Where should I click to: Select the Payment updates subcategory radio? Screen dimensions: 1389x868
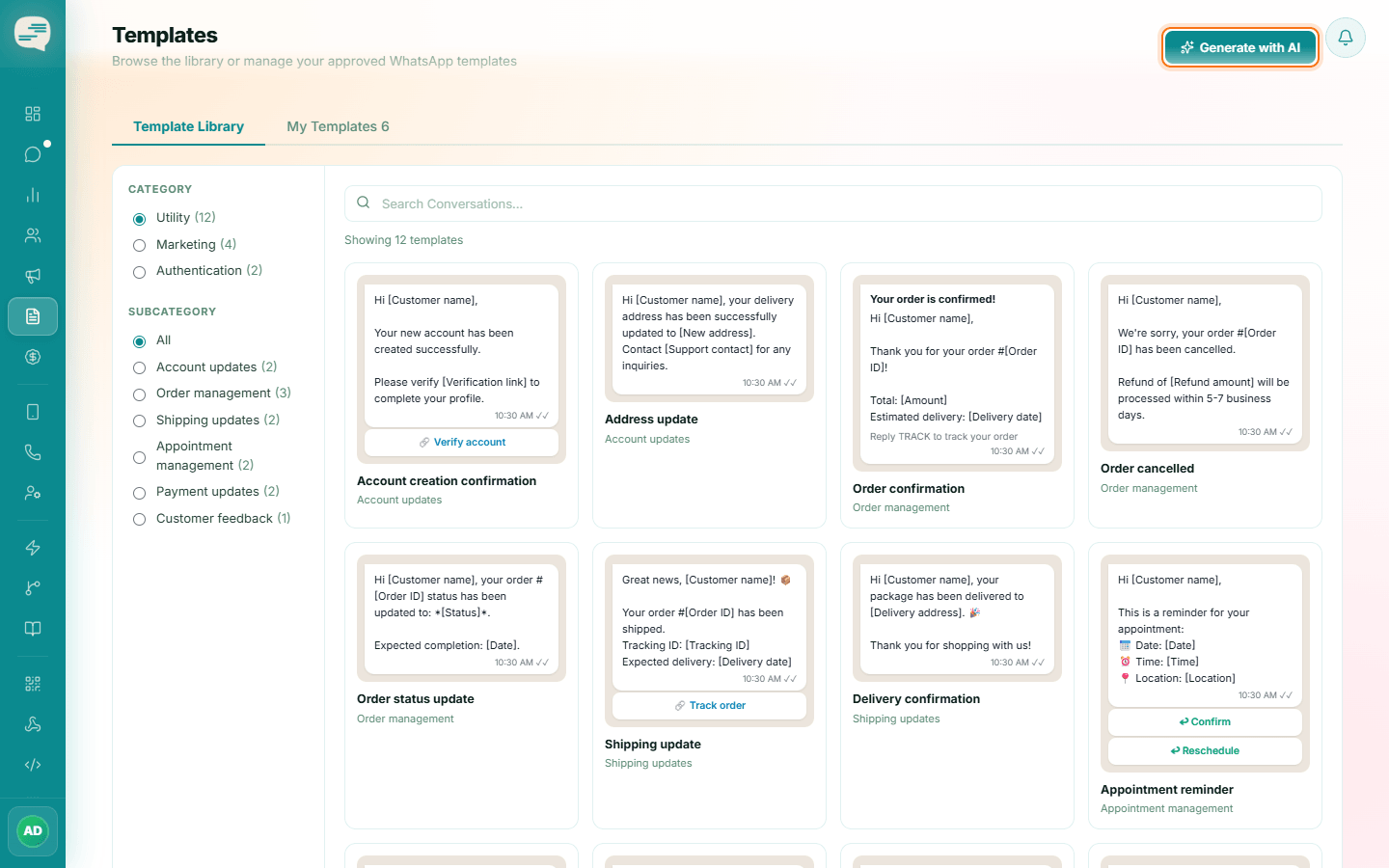139,493
